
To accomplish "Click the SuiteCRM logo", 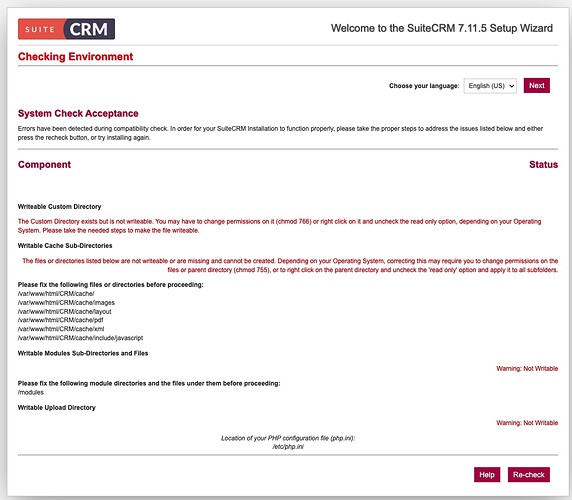I will (x=66, y=29).
